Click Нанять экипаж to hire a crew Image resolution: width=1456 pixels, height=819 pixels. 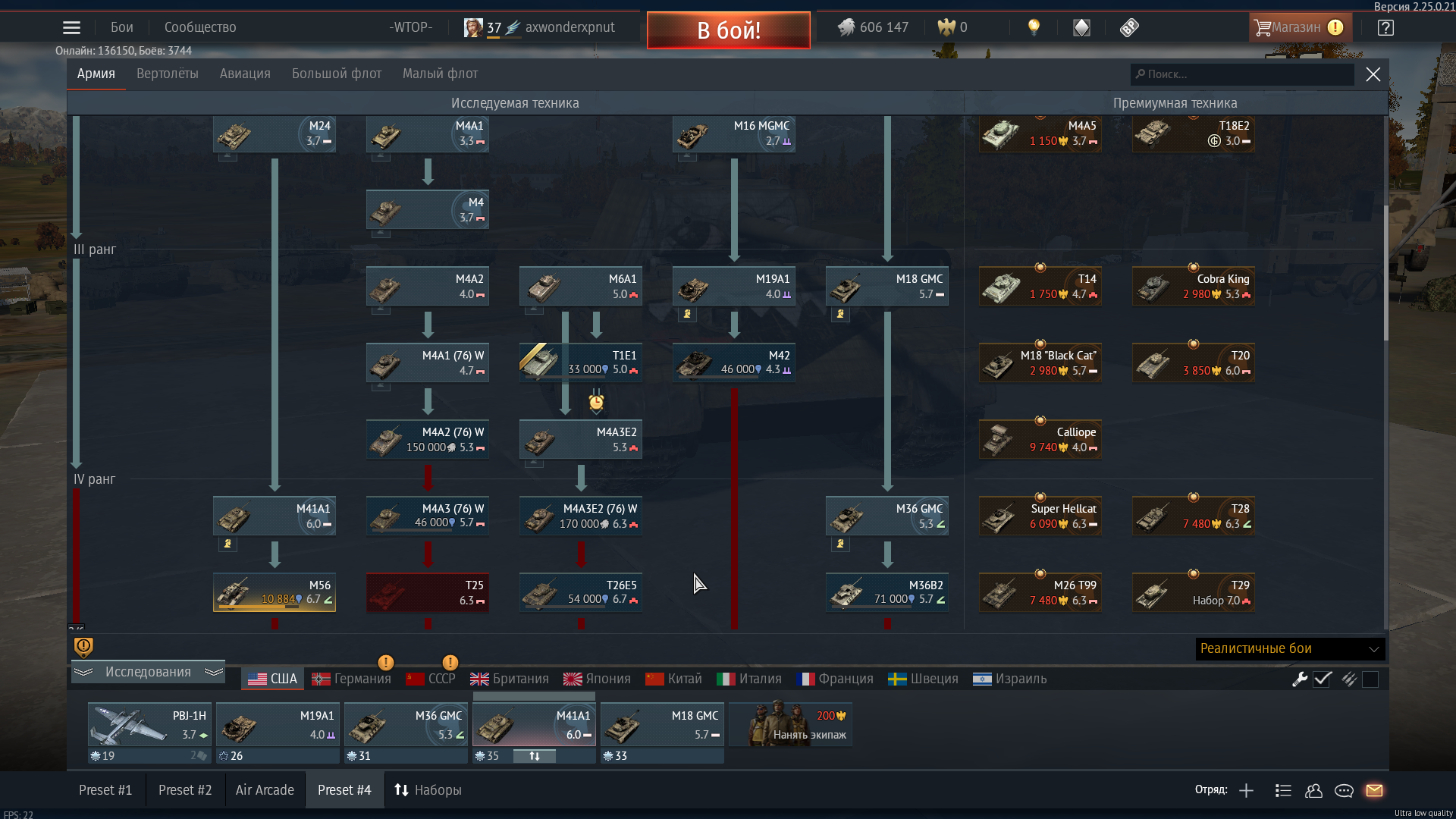790,725
